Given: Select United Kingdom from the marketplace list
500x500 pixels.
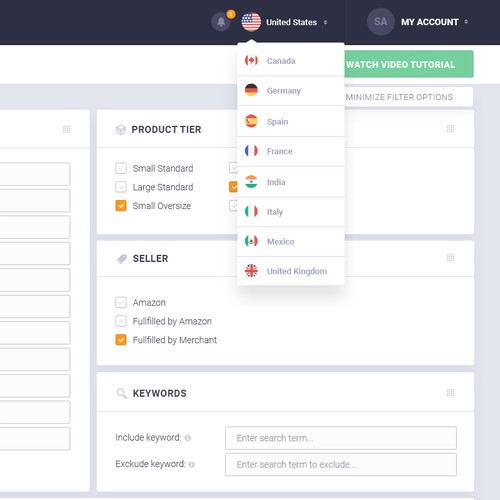Looking at the screenshot, I should (x=291, y=271).
